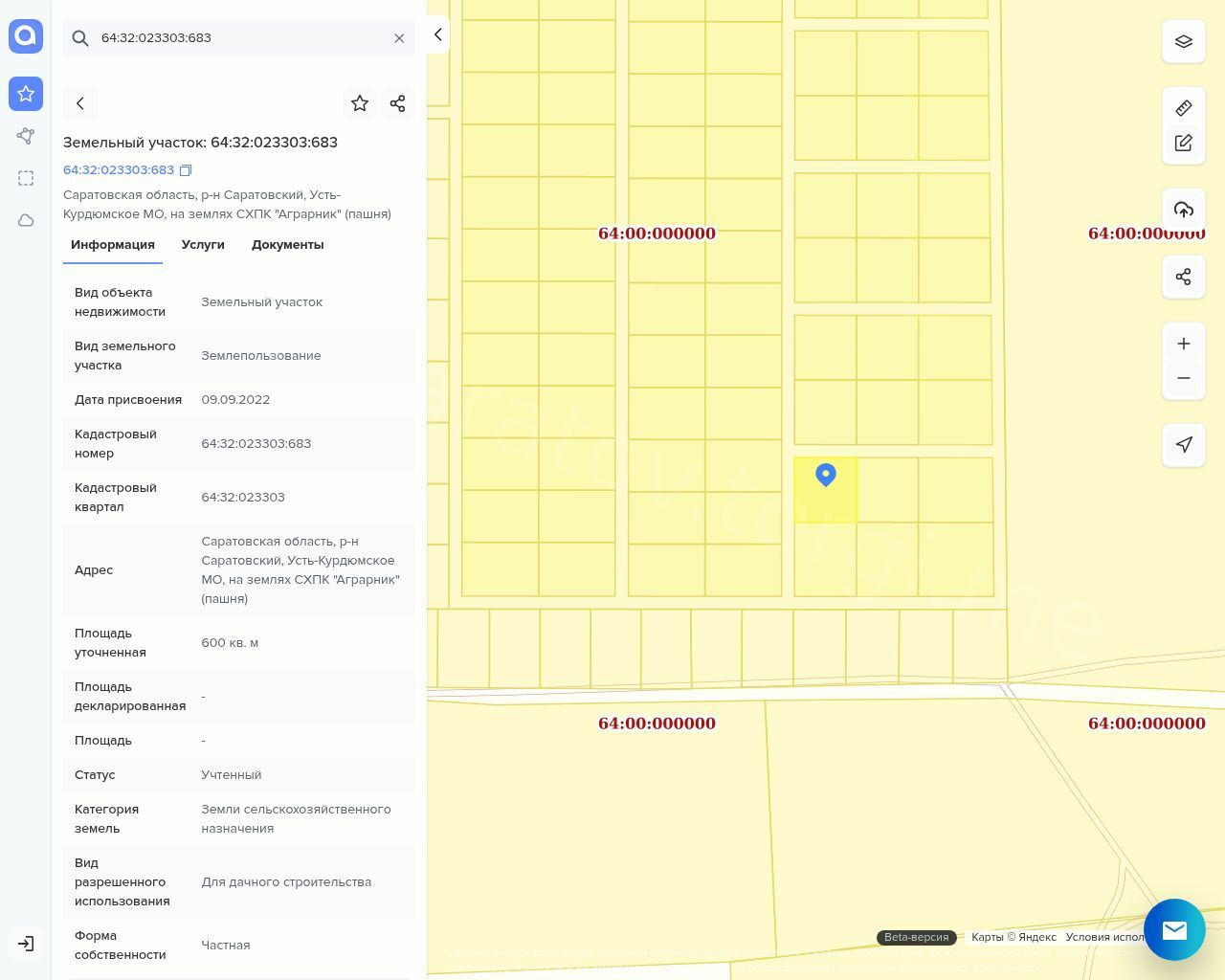Zoom in on the map
This screenshot has height=980, width=1225.
pyautogui.click(x=1184, y=344)
